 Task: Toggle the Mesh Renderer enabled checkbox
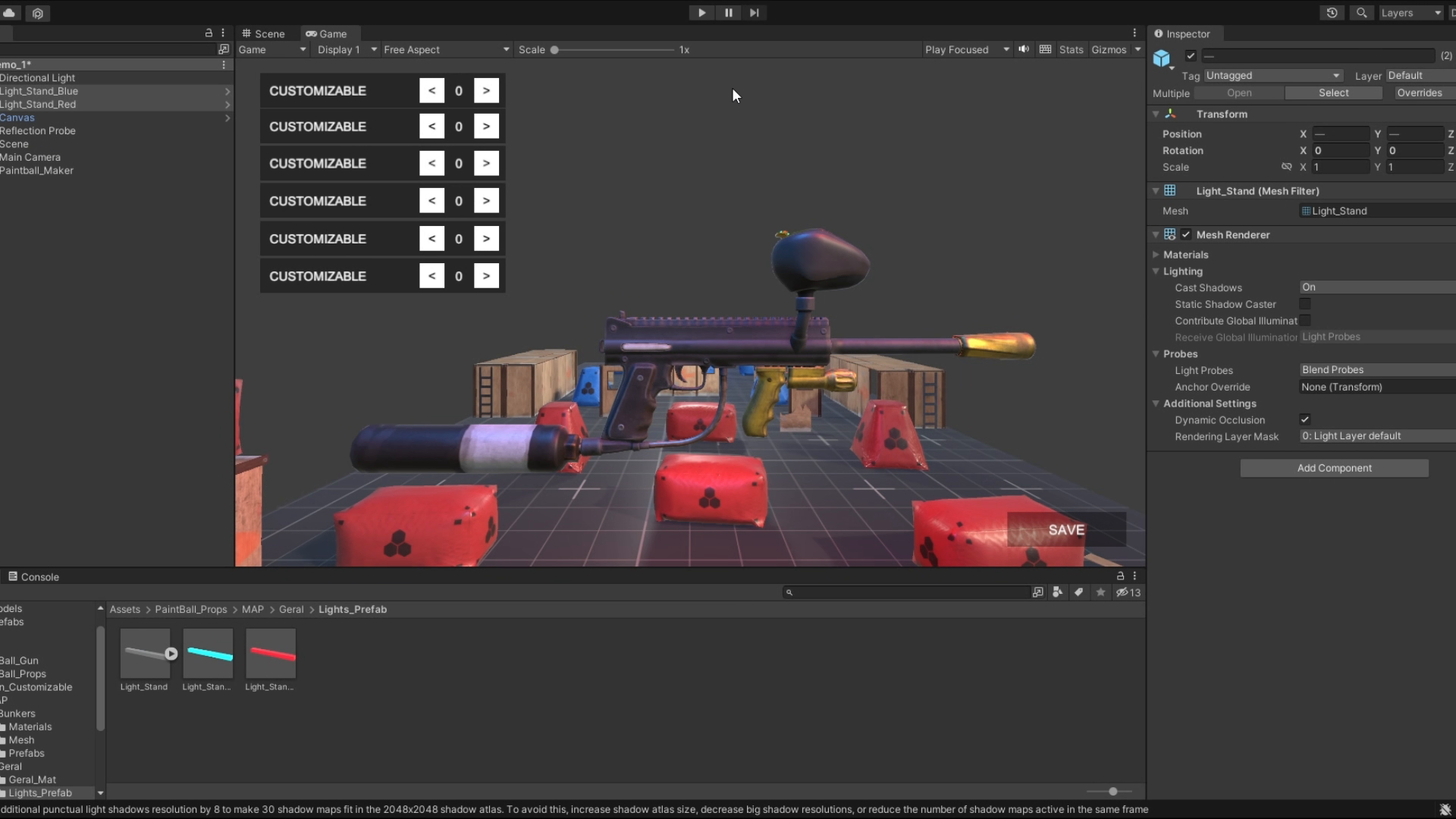click(1186, 235)
